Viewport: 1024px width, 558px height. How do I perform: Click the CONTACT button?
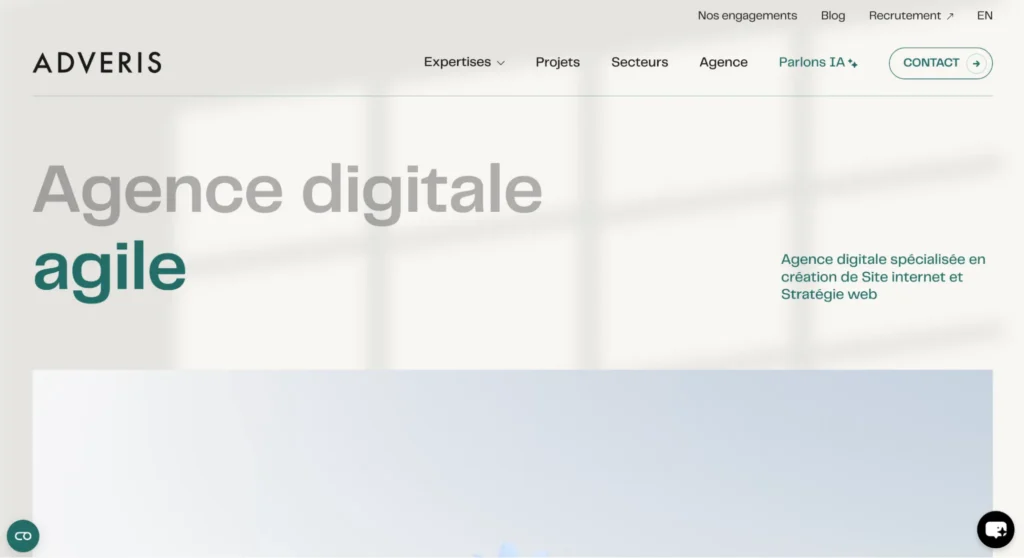click(940, 63)
